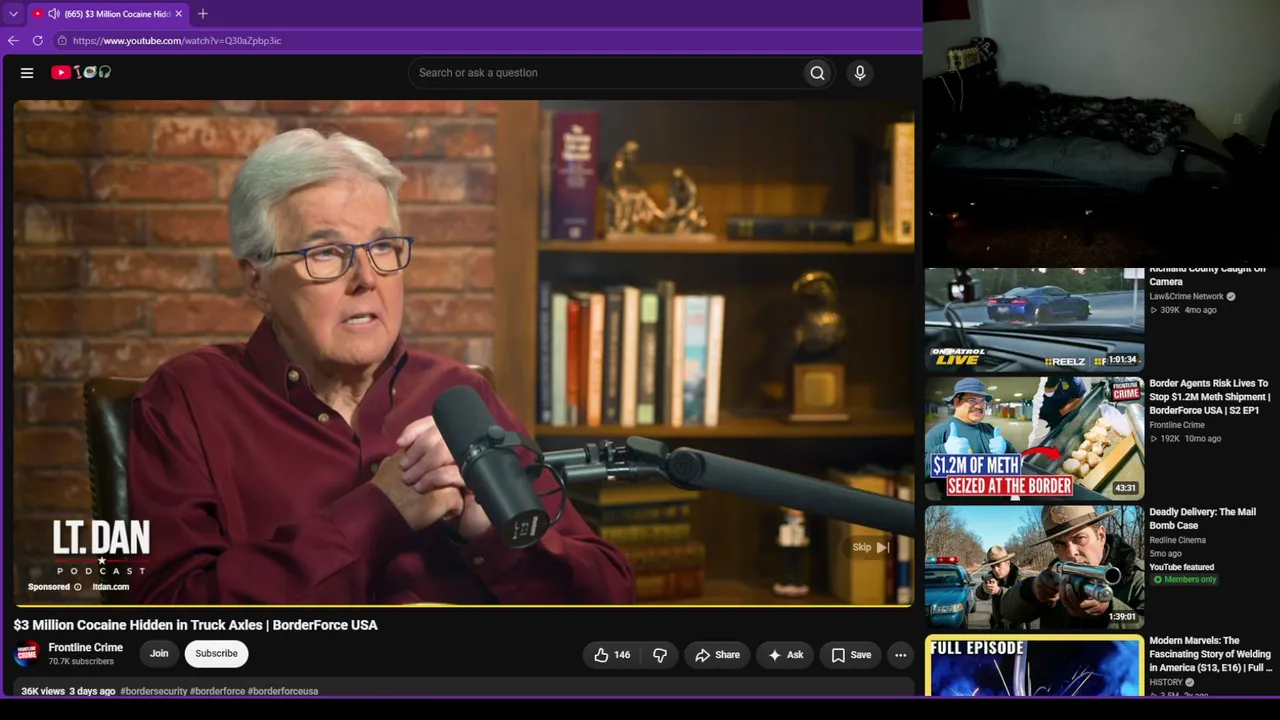
Task: Subscribe to Frontline Crime
Action: [x=216, y=654]
